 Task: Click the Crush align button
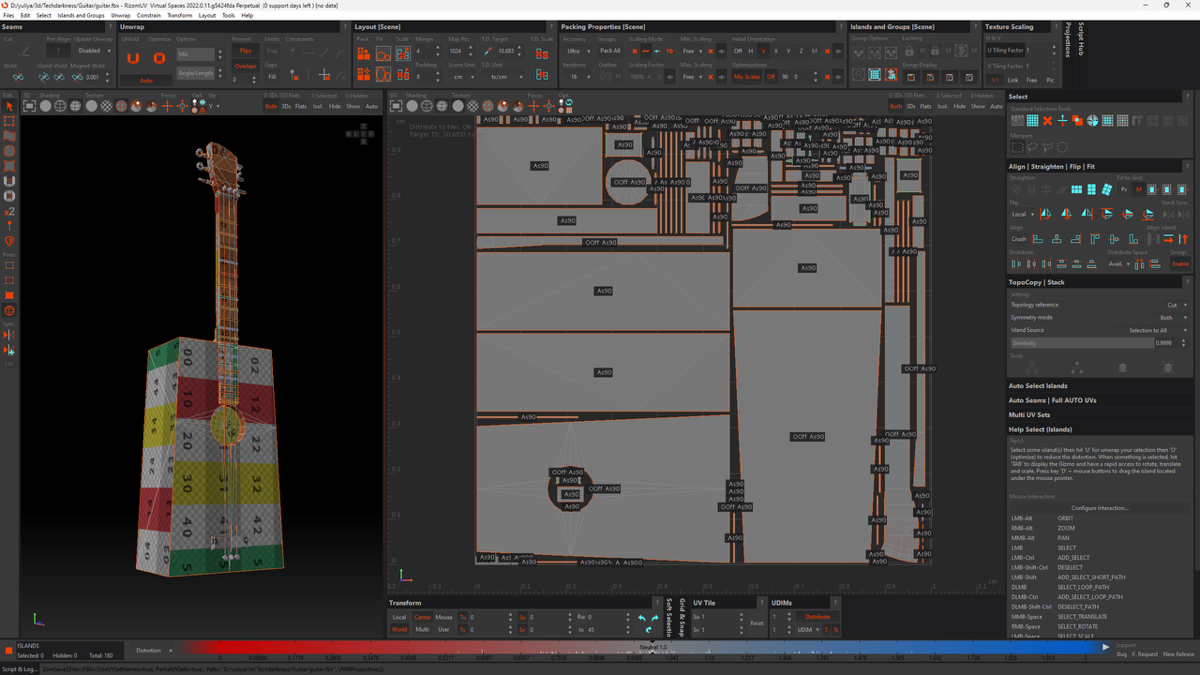1018,239
